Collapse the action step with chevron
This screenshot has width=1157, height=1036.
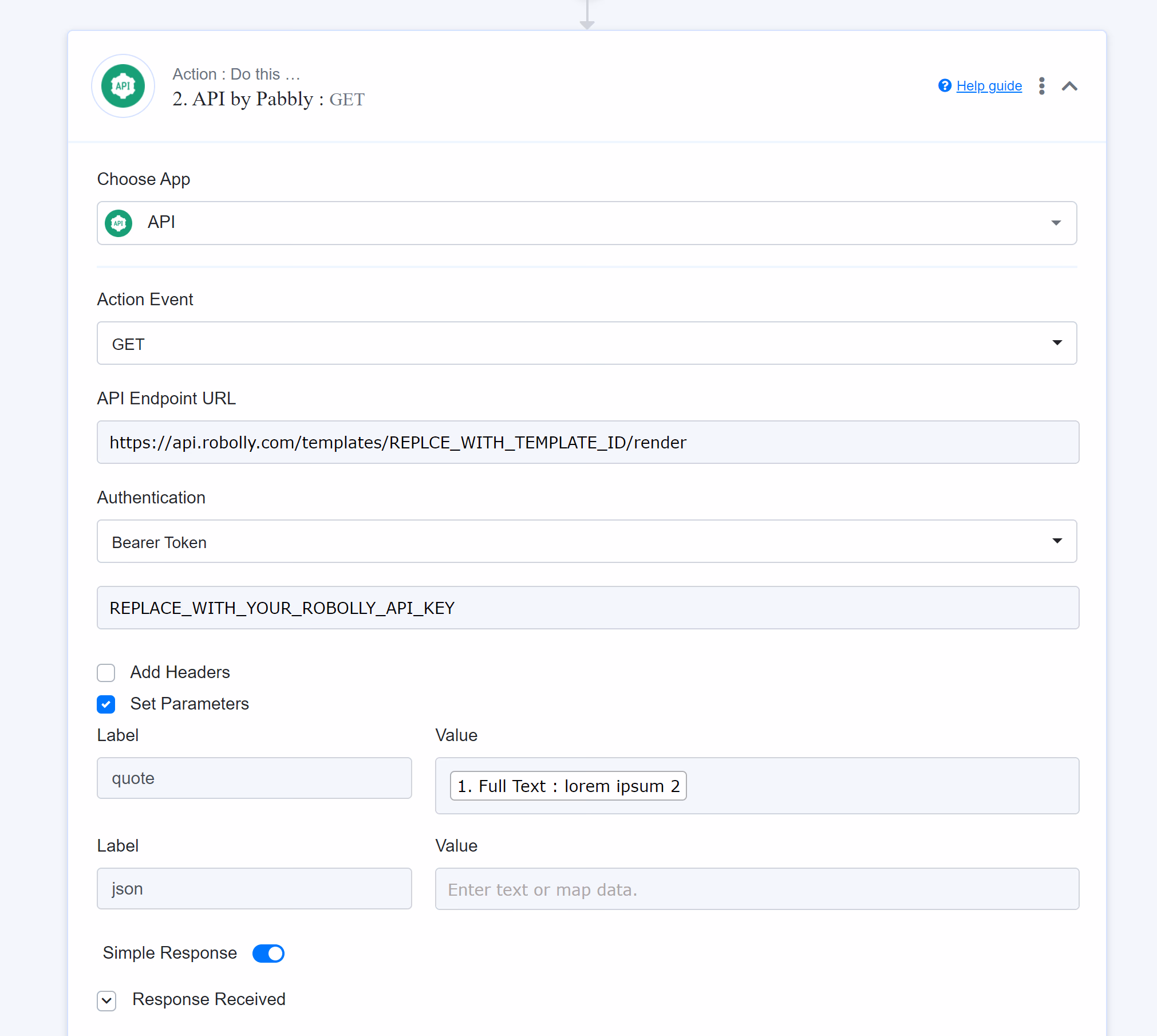pos(1069,86)
